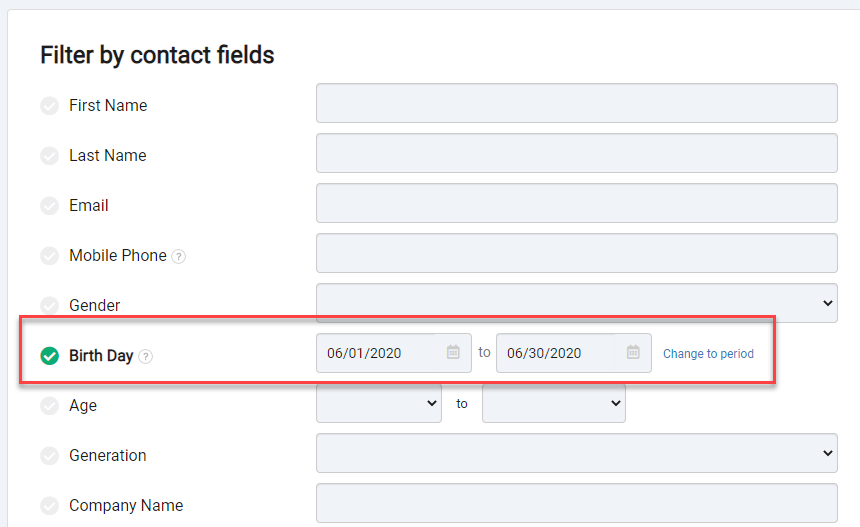Enable the Mobile Phone filter checkmark
Image resolution: width=860 pixels, height=527 pixels.
[x=49, y=256]
